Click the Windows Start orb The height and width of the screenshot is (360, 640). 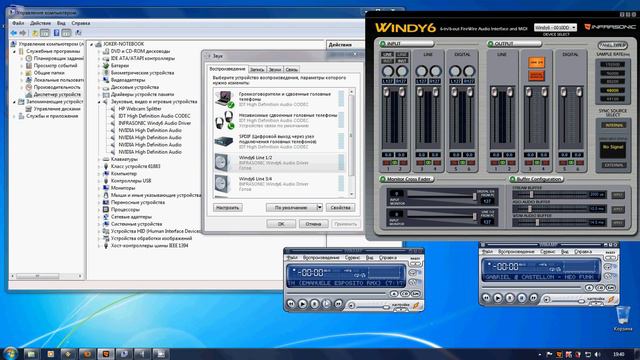(x=10, y=353)
